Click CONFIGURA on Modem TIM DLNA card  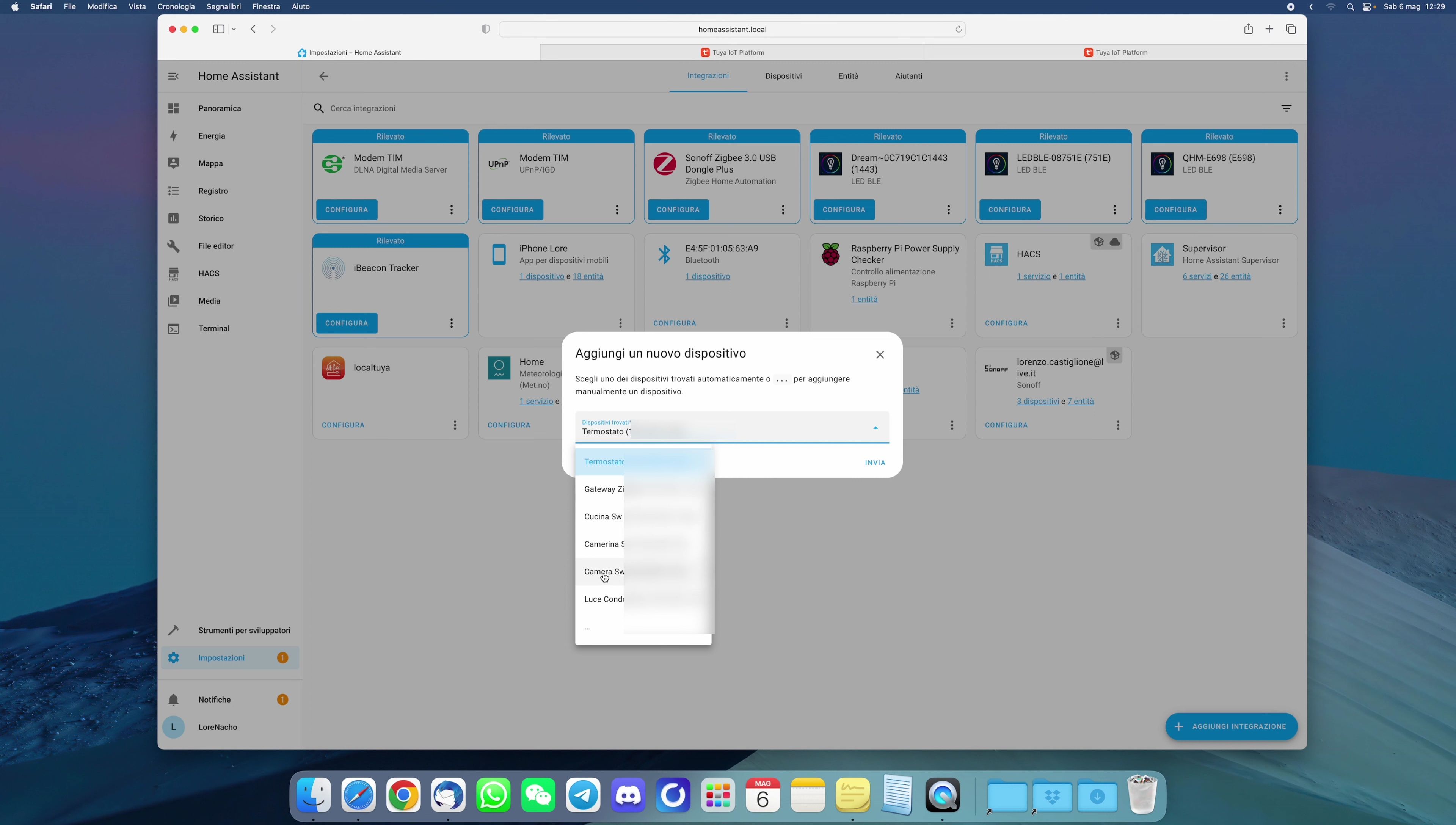[x=347, y=210]
